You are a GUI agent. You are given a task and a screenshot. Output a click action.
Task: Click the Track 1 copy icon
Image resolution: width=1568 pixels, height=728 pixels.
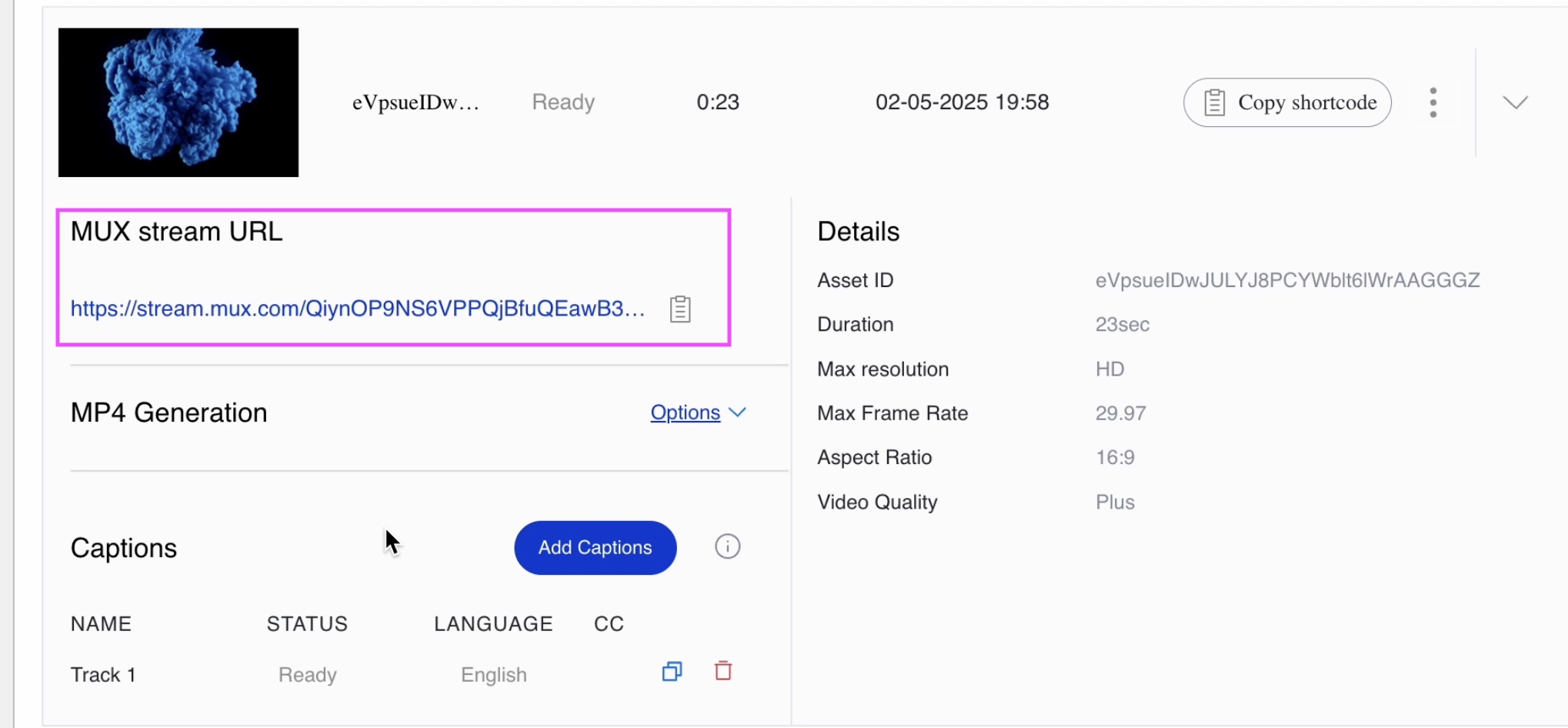672,672
